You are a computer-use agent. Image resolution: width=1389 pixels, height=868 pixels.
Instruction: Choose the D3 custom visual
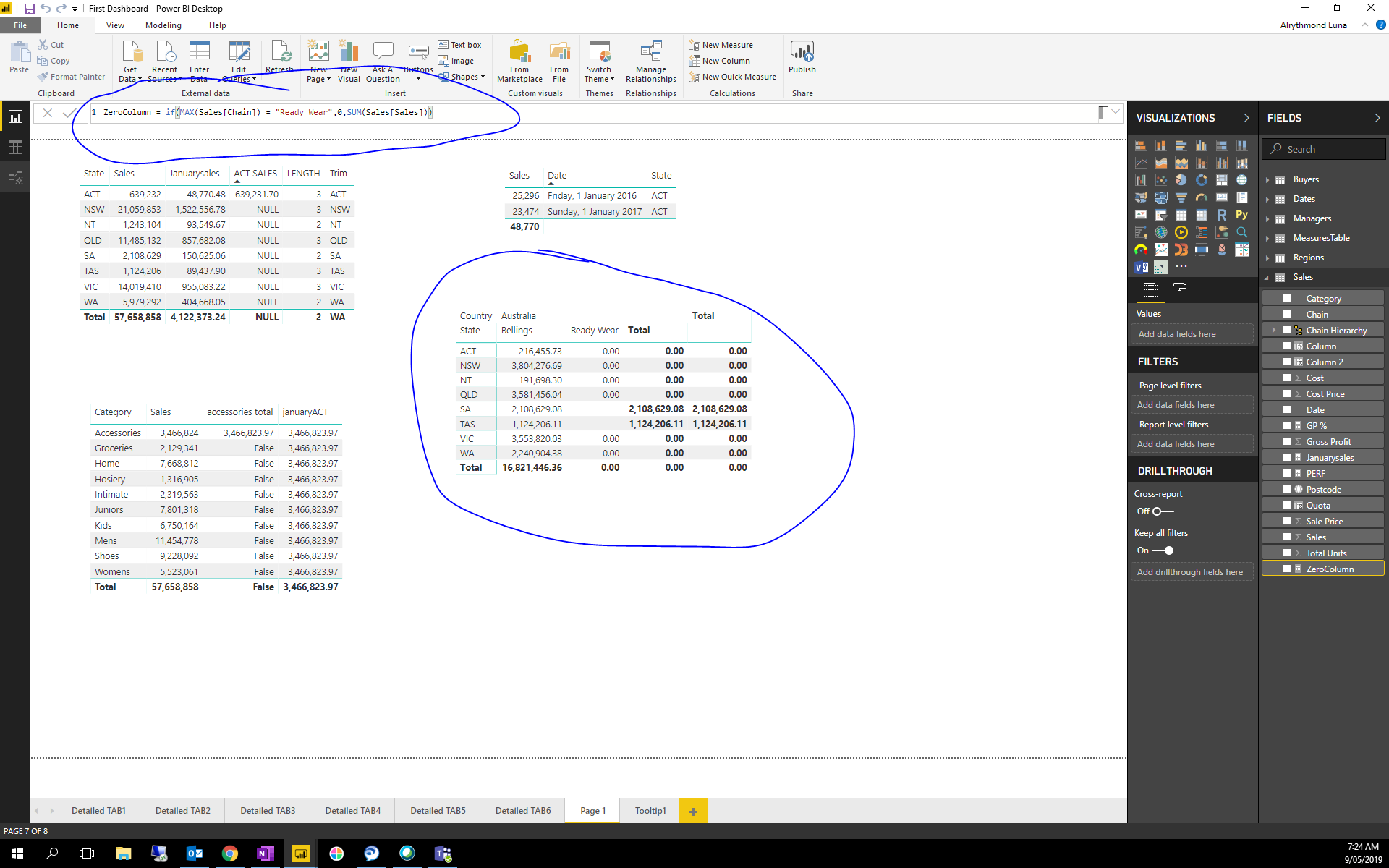tap(1181, 250)
